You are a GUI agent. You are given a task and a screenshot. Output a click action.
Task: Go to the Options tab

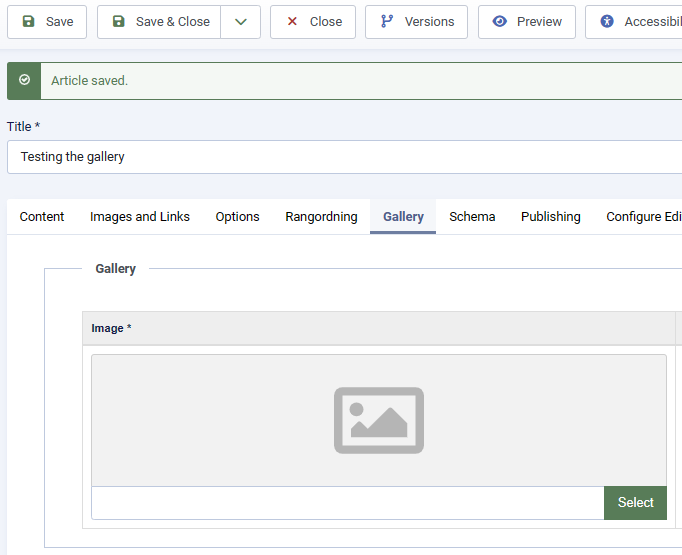point(237,217)
